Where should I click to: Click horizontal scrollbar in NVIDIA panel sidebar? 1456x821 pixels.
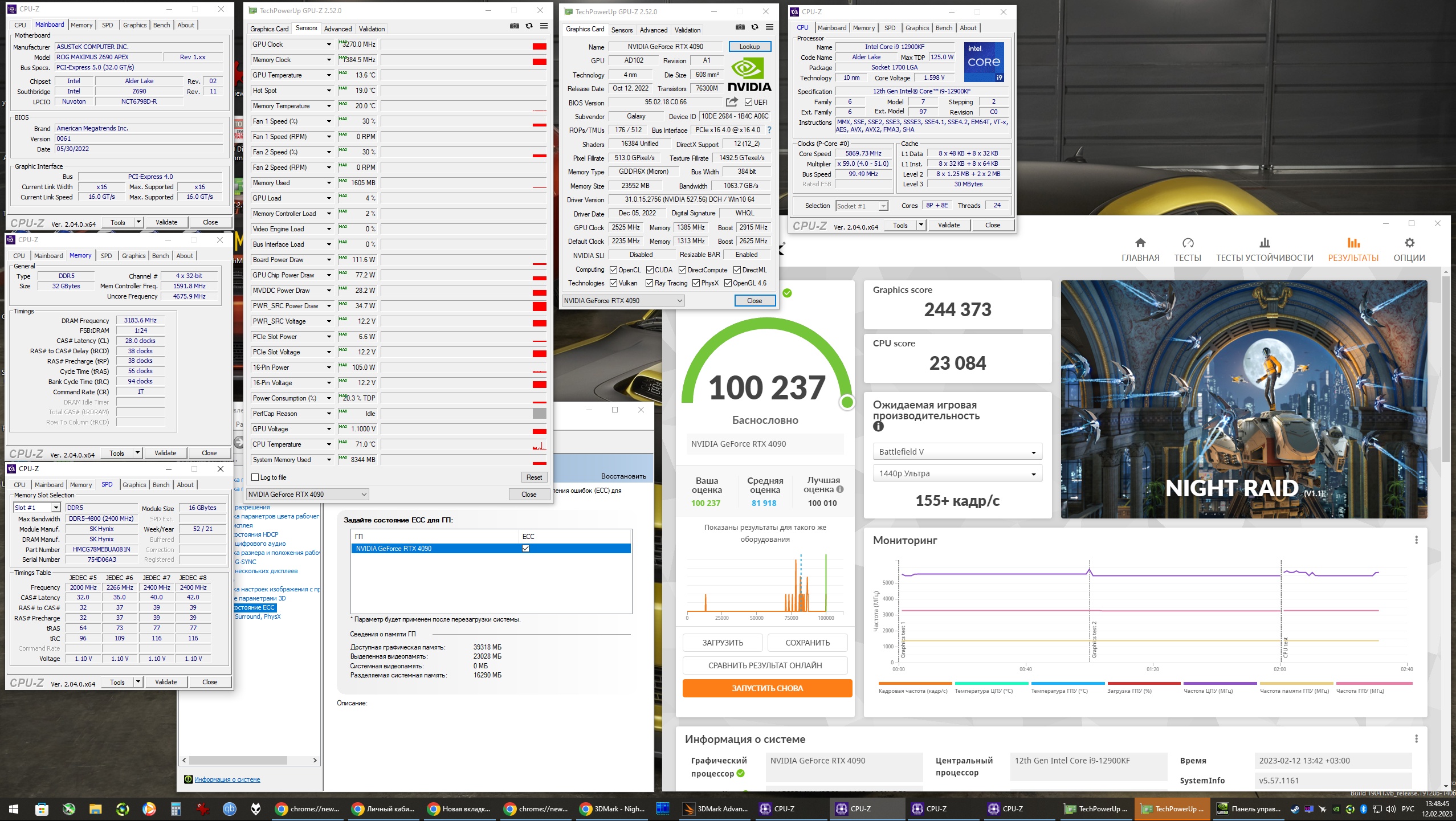tap(238, 761)
